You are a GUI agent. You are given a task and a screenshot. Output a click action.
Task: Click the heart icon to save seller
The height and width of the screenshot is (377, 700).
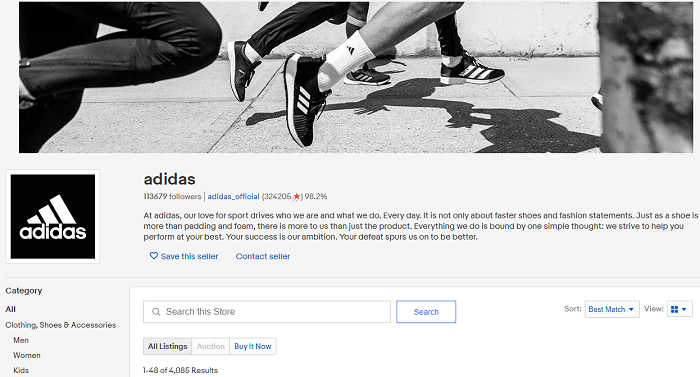(154, 256)
